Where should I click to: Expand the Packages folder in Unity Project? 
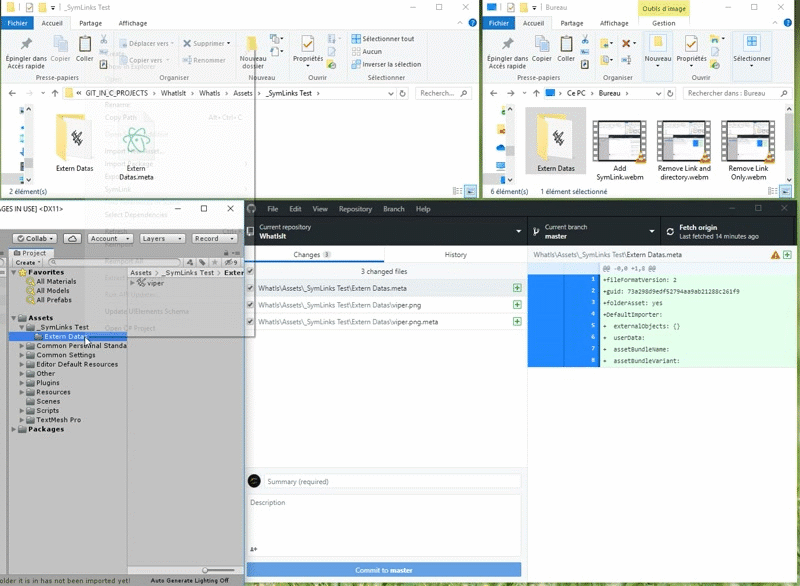tap(14, 429)
